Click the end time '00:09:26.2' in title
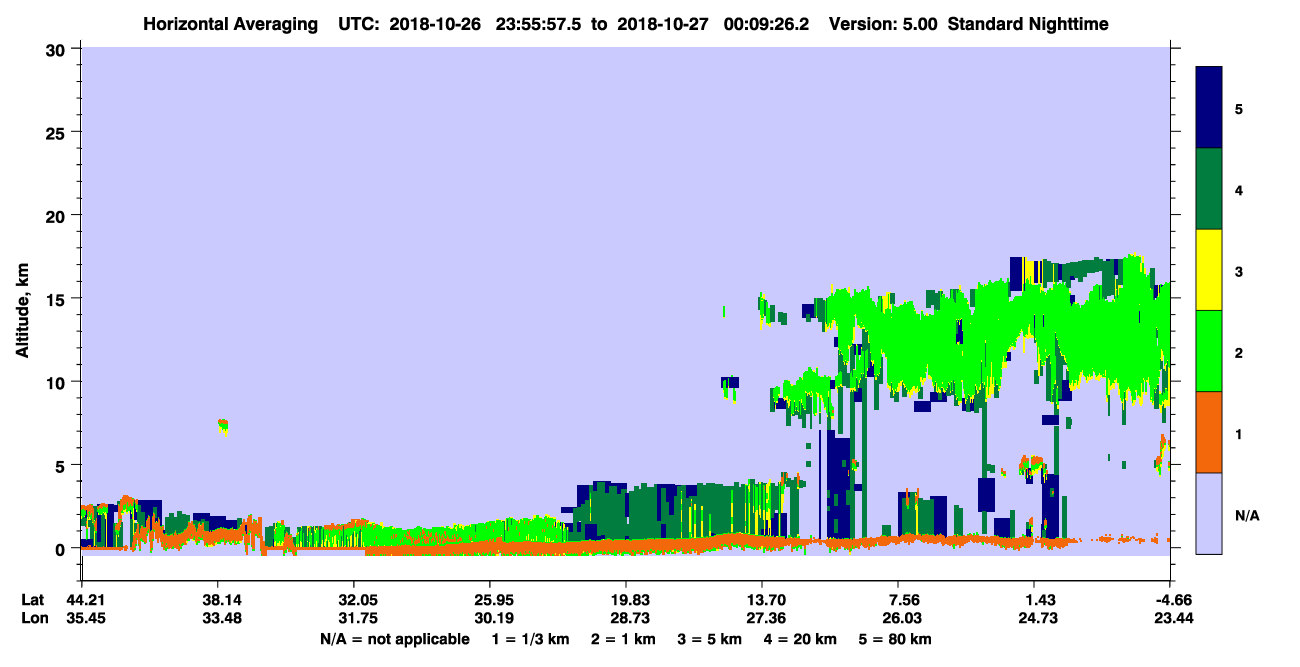Screen dimensions: 1300x667 click(x=768, y=24)
